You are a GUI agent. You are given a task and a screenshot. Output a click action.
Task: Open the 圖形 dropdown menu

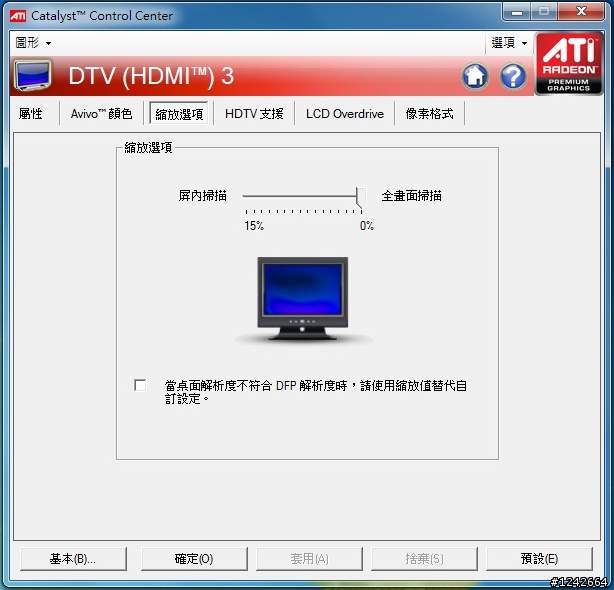[x=33, y=42]
